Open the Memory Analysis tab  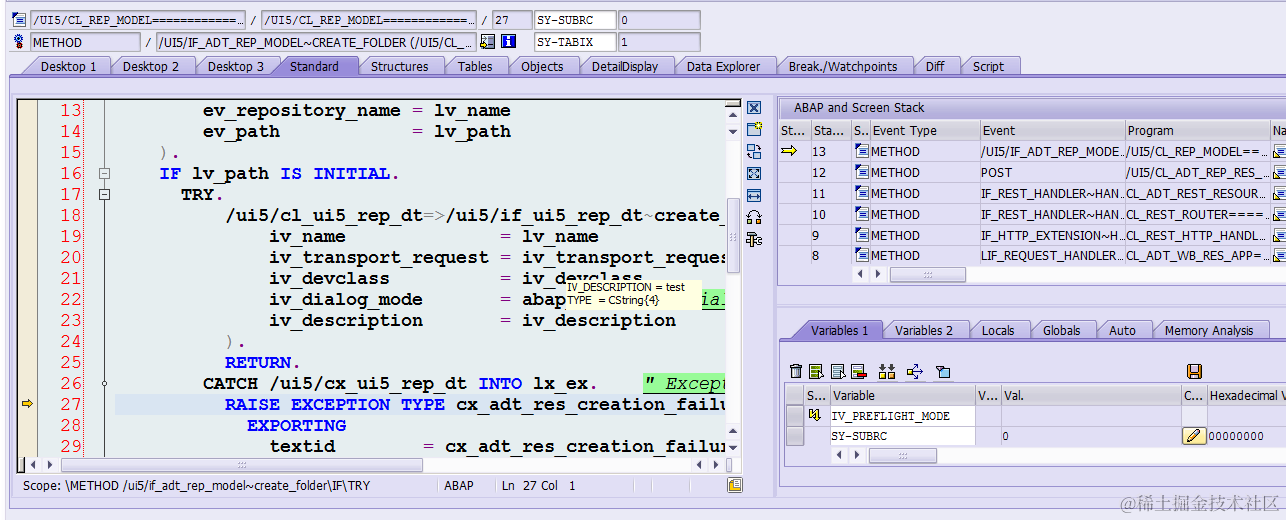coord(1208,330)
